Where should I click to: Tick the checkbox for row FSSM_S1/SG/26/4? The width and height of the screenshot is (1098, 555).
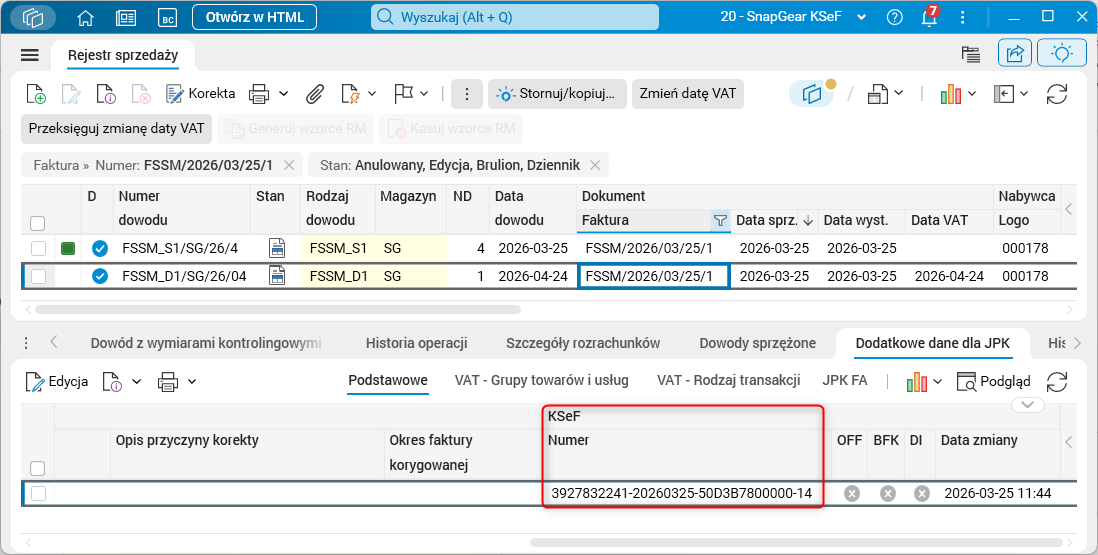click(x=39, y=248)
